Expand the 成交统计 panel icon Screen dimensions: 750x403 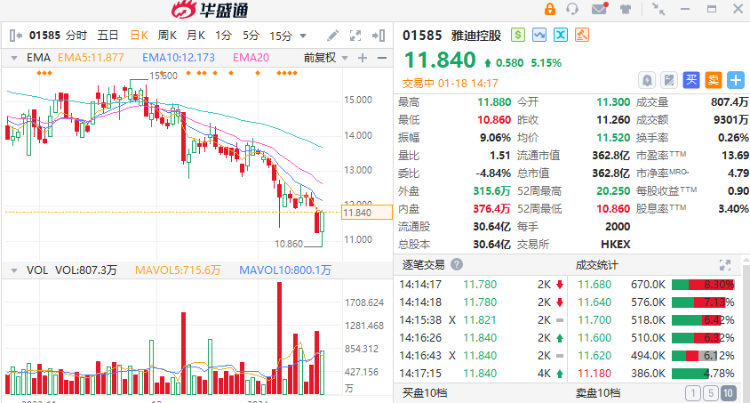[x=725, y=265]
